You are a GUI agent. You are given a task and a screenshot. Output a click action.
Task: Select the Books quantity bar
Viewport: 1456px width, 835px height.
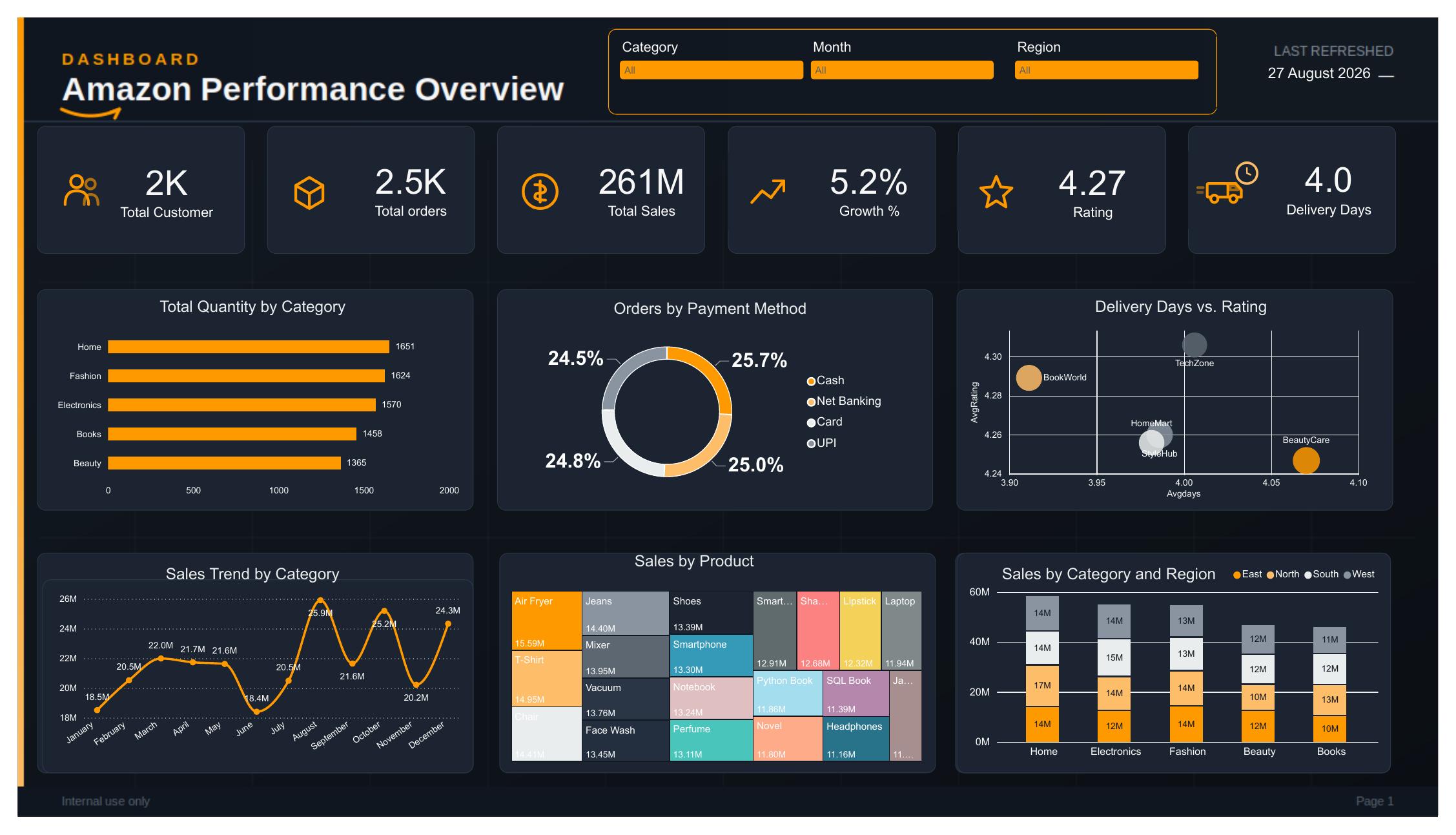pyautogui.click(x=232, y=434)
